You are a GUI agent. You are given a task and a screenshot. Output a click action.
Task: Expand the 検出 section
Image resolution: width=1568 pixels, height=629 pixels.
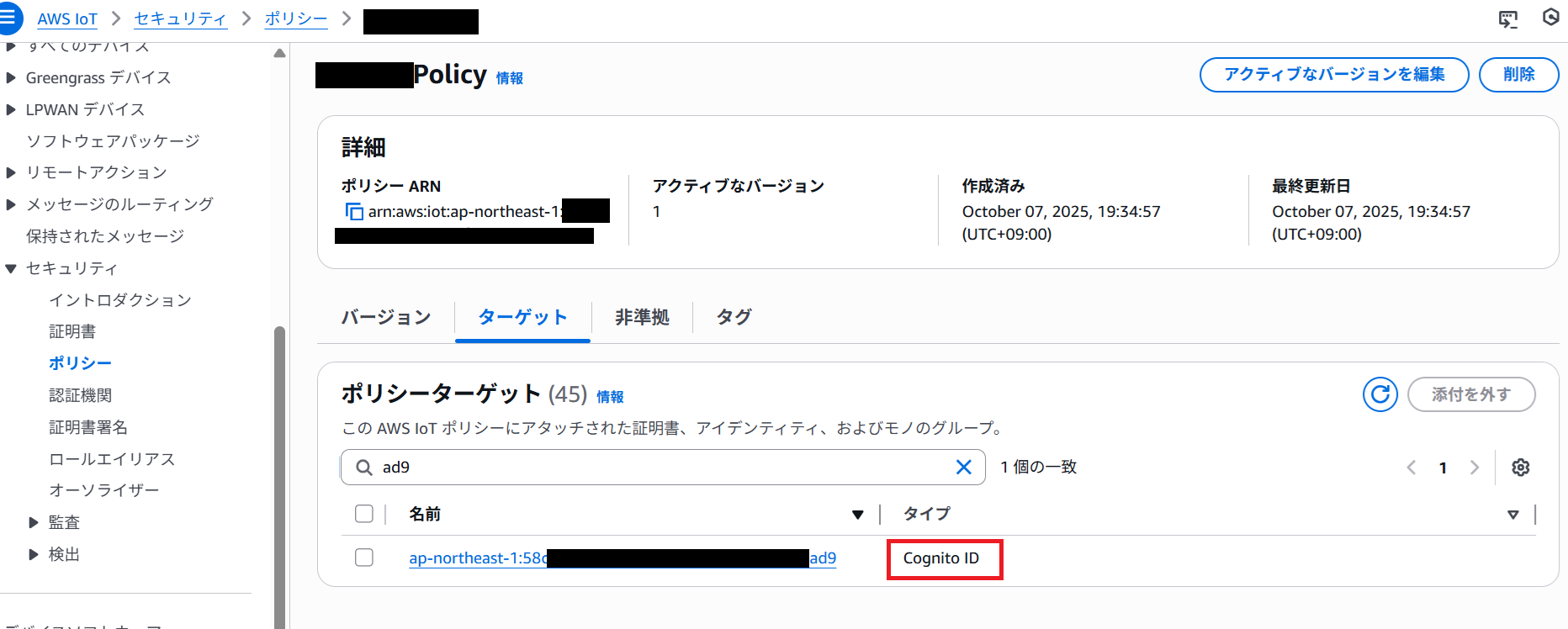(34, 555)
